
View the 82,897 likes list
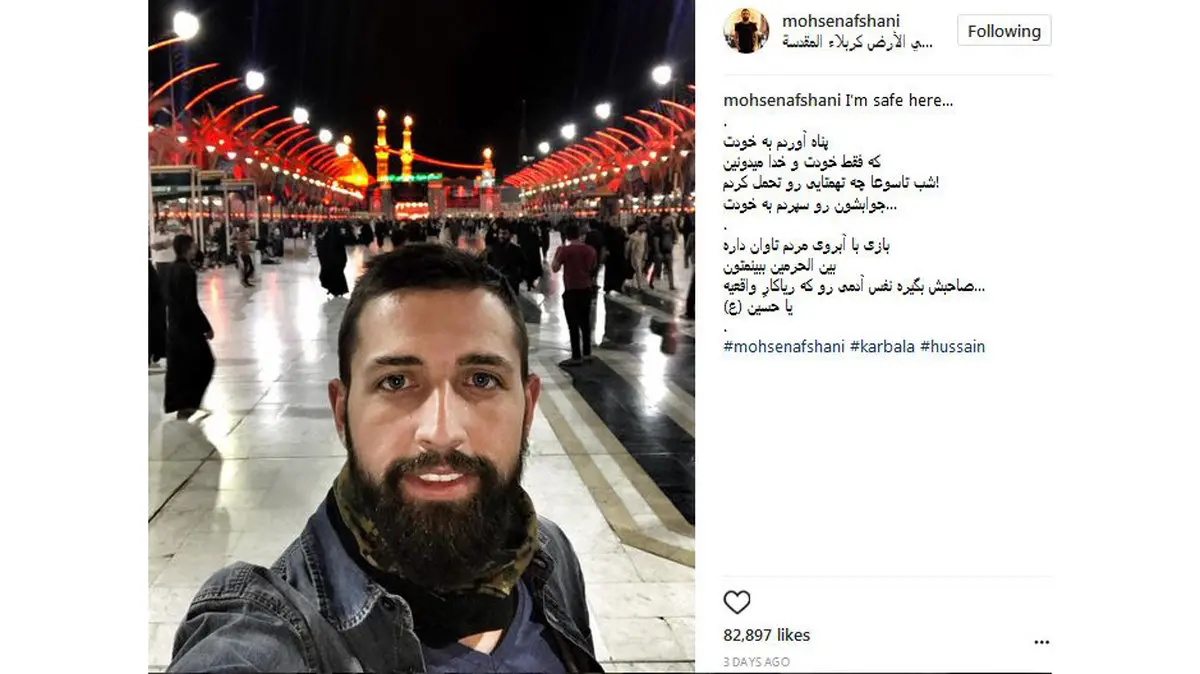pyautogui.click(x=767, y=635)
